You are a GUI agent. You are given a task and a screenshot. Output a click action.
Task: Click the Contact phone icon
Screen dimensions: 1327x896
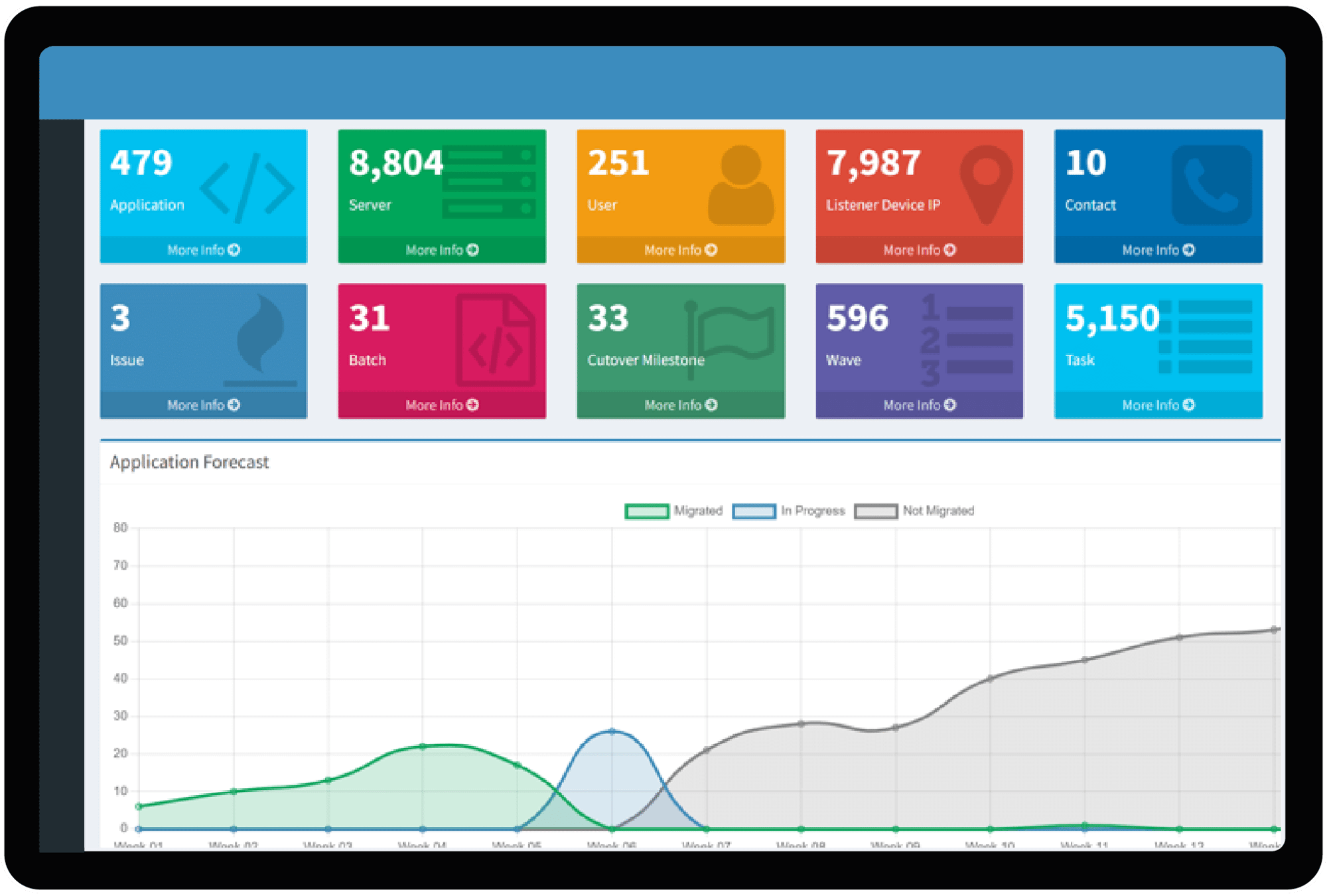tap(1212, 185)
